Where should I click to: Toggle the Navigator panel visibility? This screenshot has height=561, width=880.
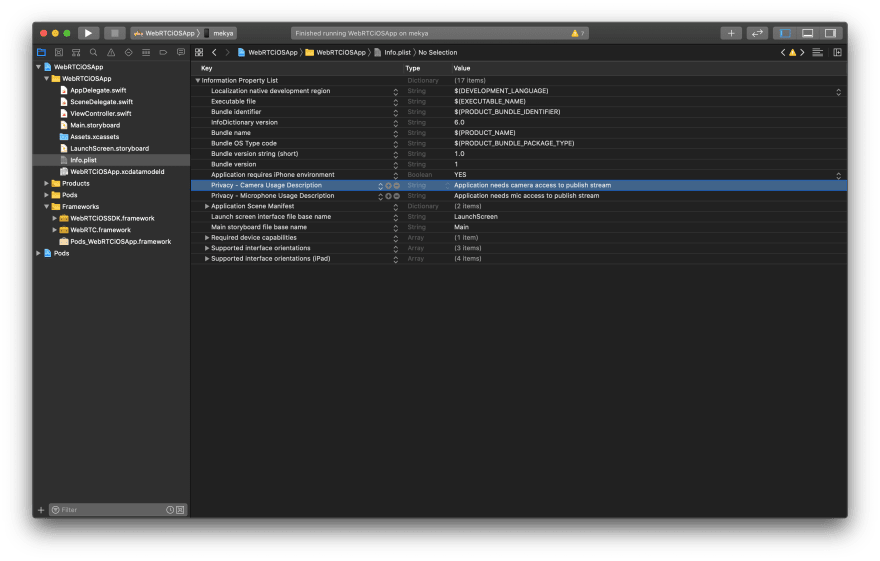point(785,33)
